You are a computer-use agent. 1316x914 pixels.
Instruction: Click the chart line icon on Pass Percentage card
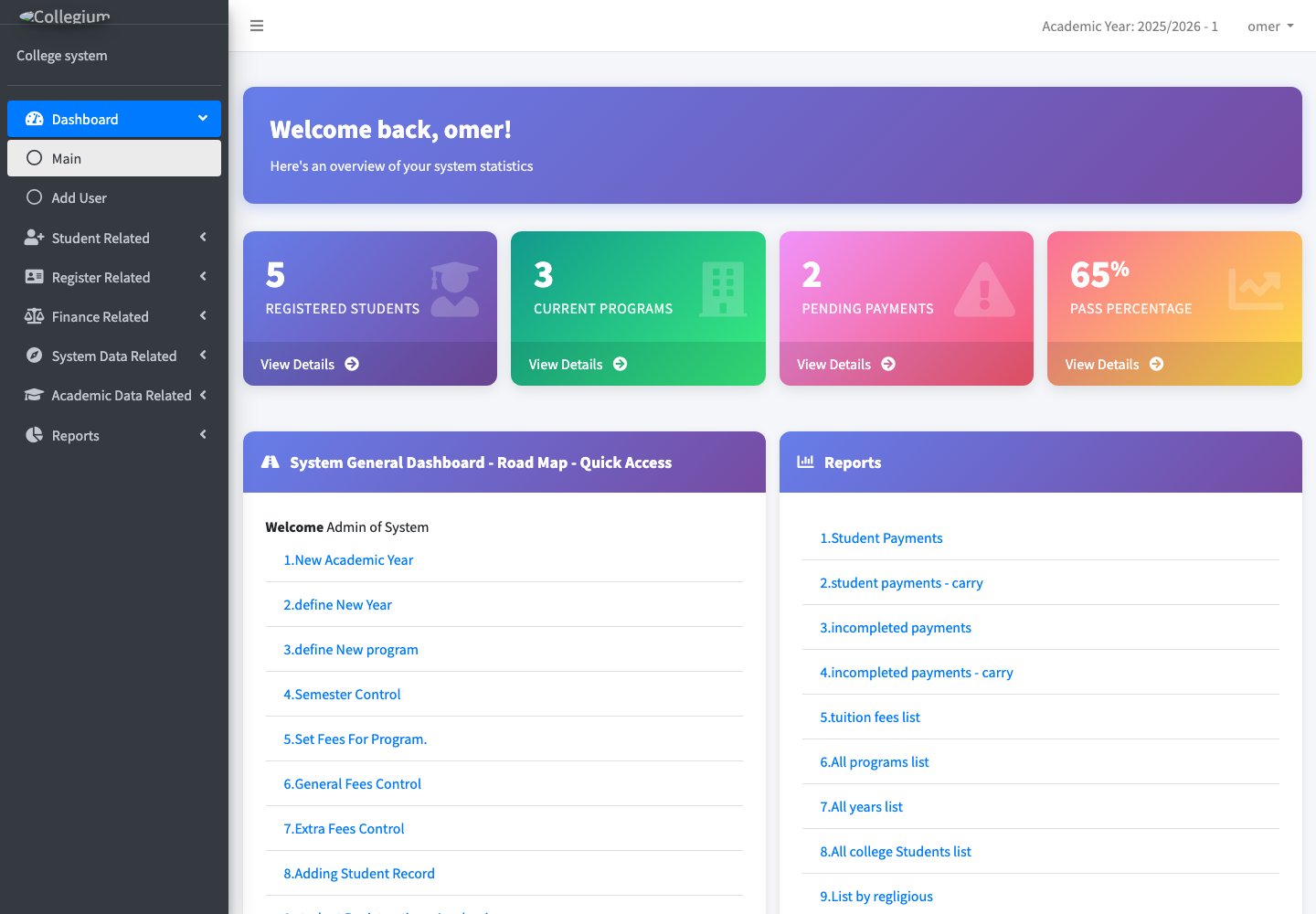[x=1256, y=289]
